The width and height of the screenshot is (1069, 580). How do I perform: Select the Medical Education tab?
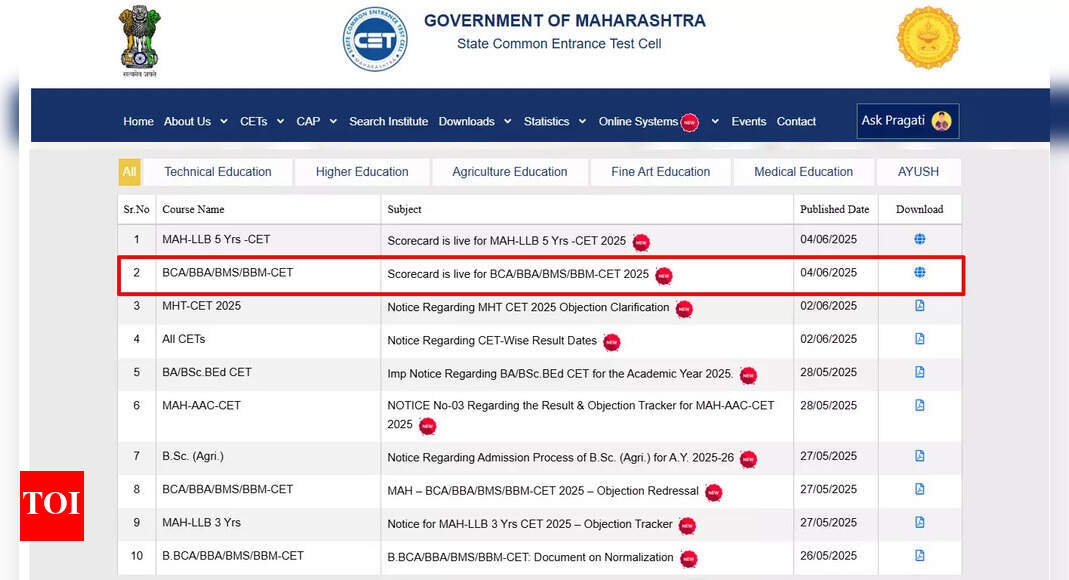(803, 172)
